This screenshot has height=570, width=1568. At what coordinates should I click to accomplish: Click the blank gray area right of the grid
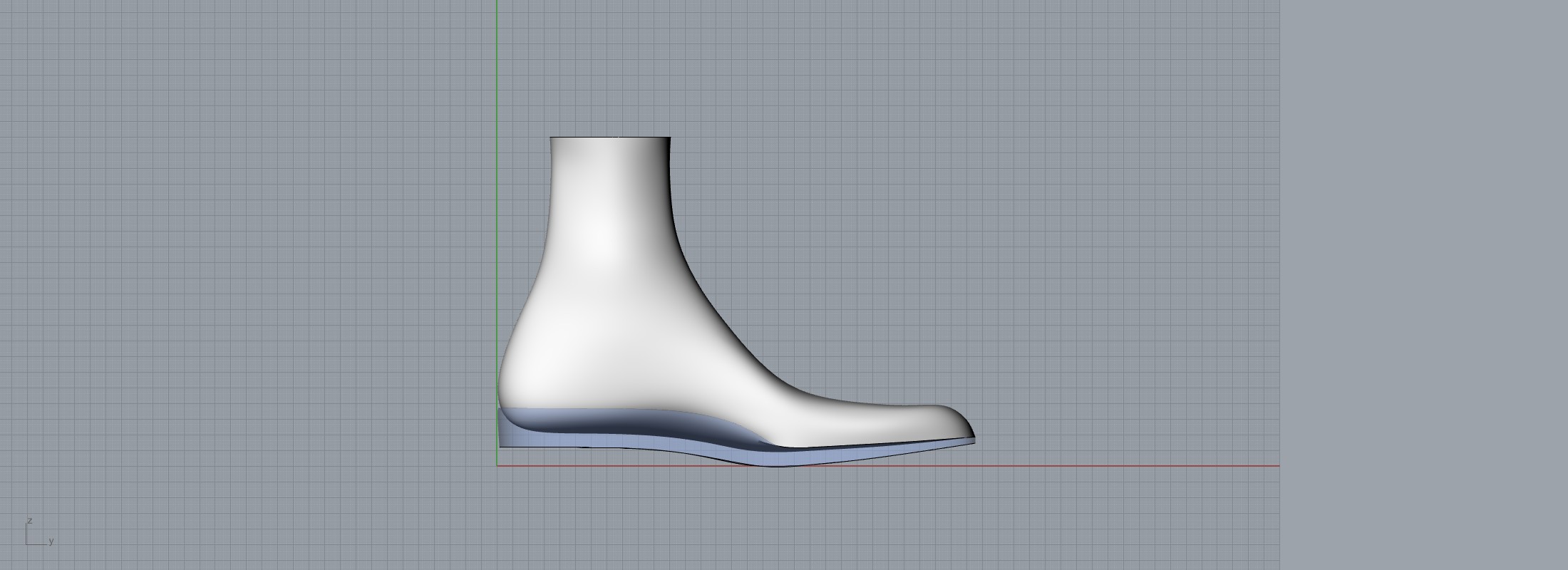tap(1425, 285)
